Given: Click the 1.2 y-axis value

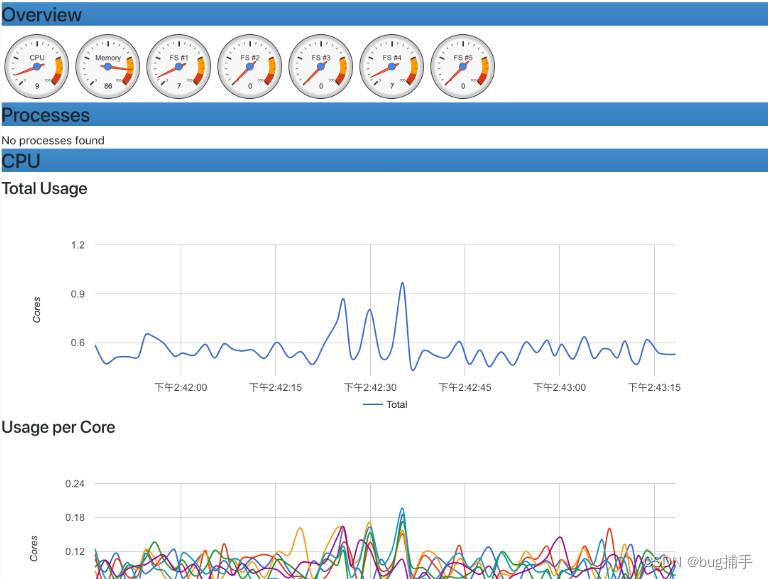Looking at the screenshot, I should click(78, 245).
